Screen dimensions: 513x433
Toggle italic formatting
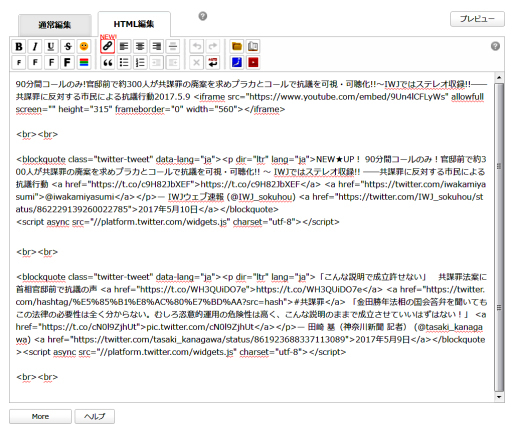tap(35, 46)
